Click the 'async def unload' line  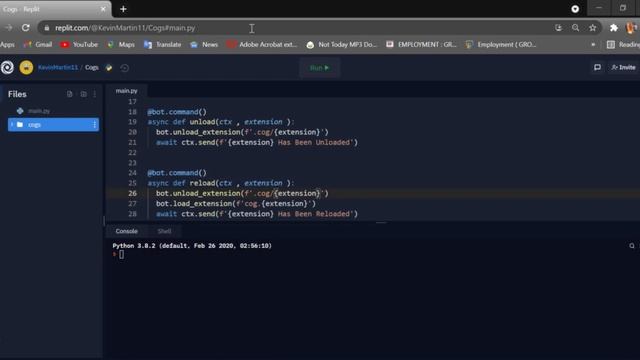pyautogui.click(x=221, y=122)
